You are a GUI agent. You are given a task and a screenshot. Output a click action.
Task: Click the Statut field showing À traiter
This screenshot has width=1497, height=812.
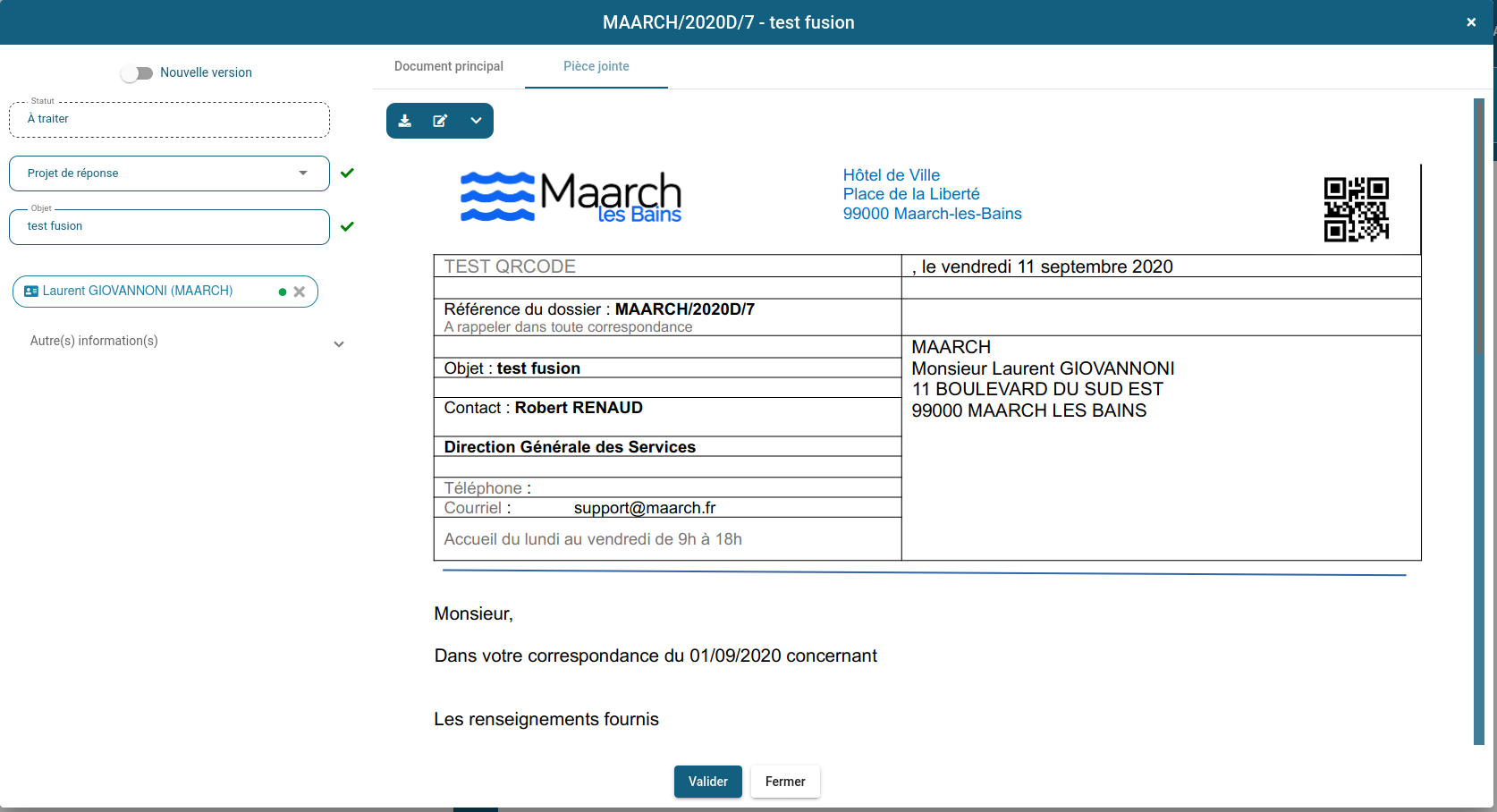coord(169,120)
